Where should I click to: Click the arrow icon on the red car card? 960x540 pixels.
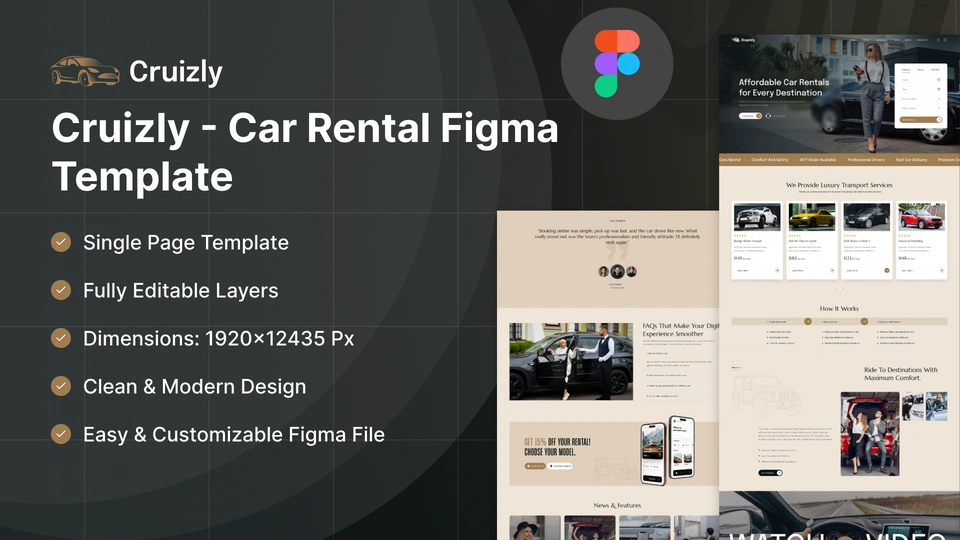[942, 270]
